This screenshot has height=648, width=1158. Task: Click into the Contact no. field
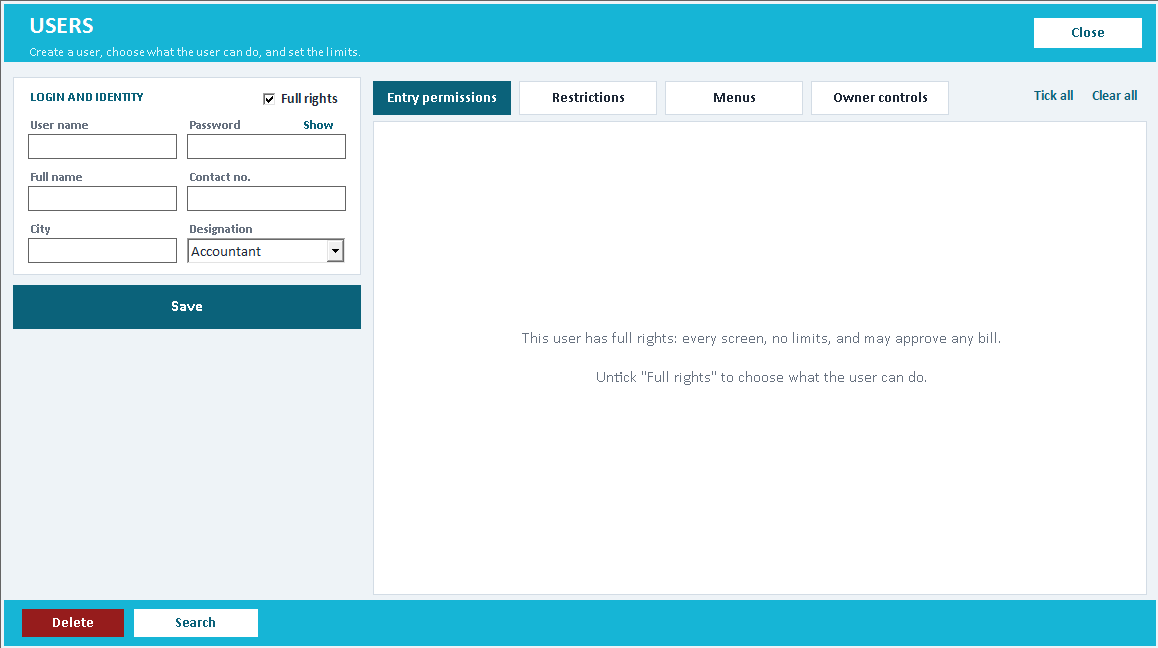click(x=267, y=199)
